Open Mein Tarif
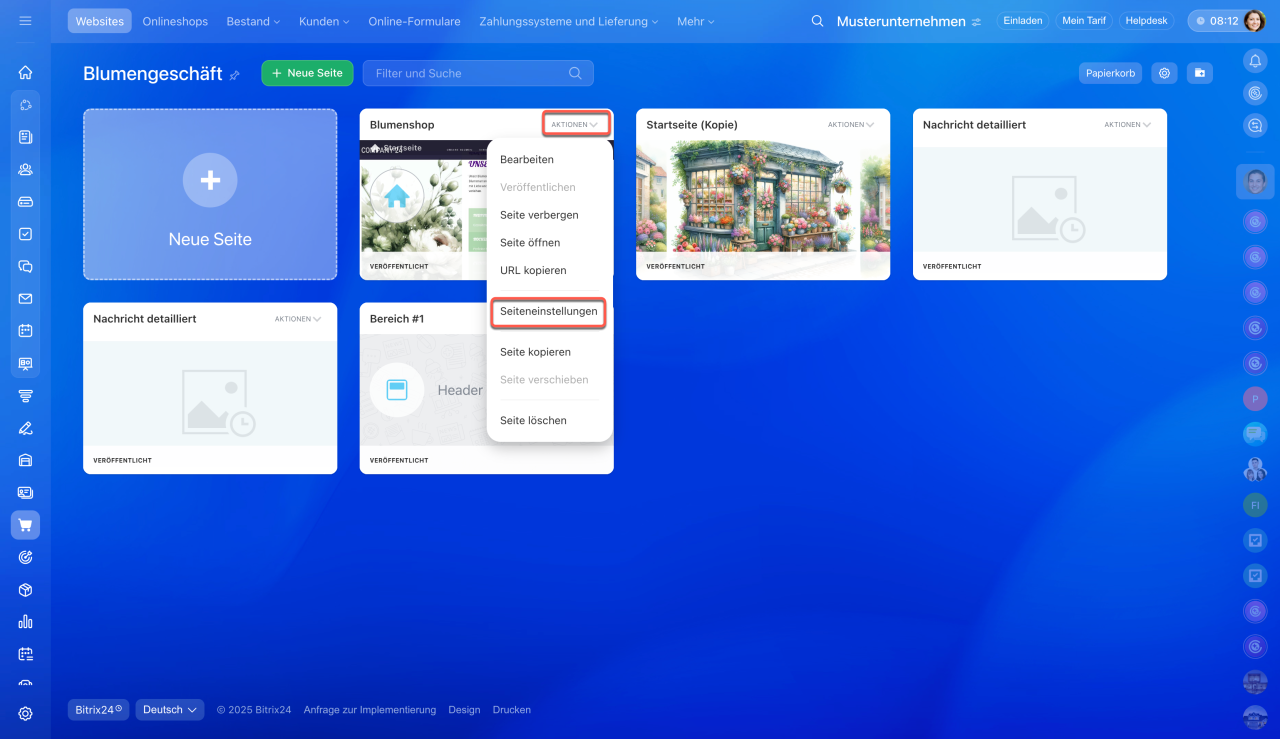Image resolution: width=1280 pixels, height=739 pixels. (1084, 20)
